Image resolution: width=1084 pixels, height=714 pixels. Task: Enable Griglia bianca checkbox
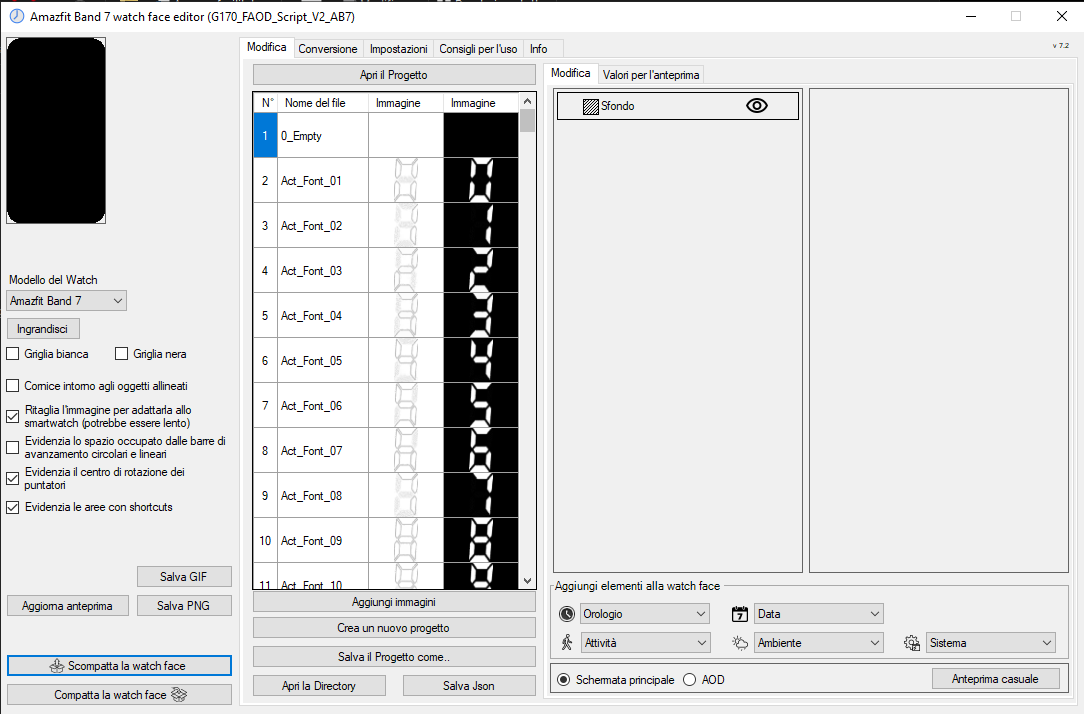[12, 354]
